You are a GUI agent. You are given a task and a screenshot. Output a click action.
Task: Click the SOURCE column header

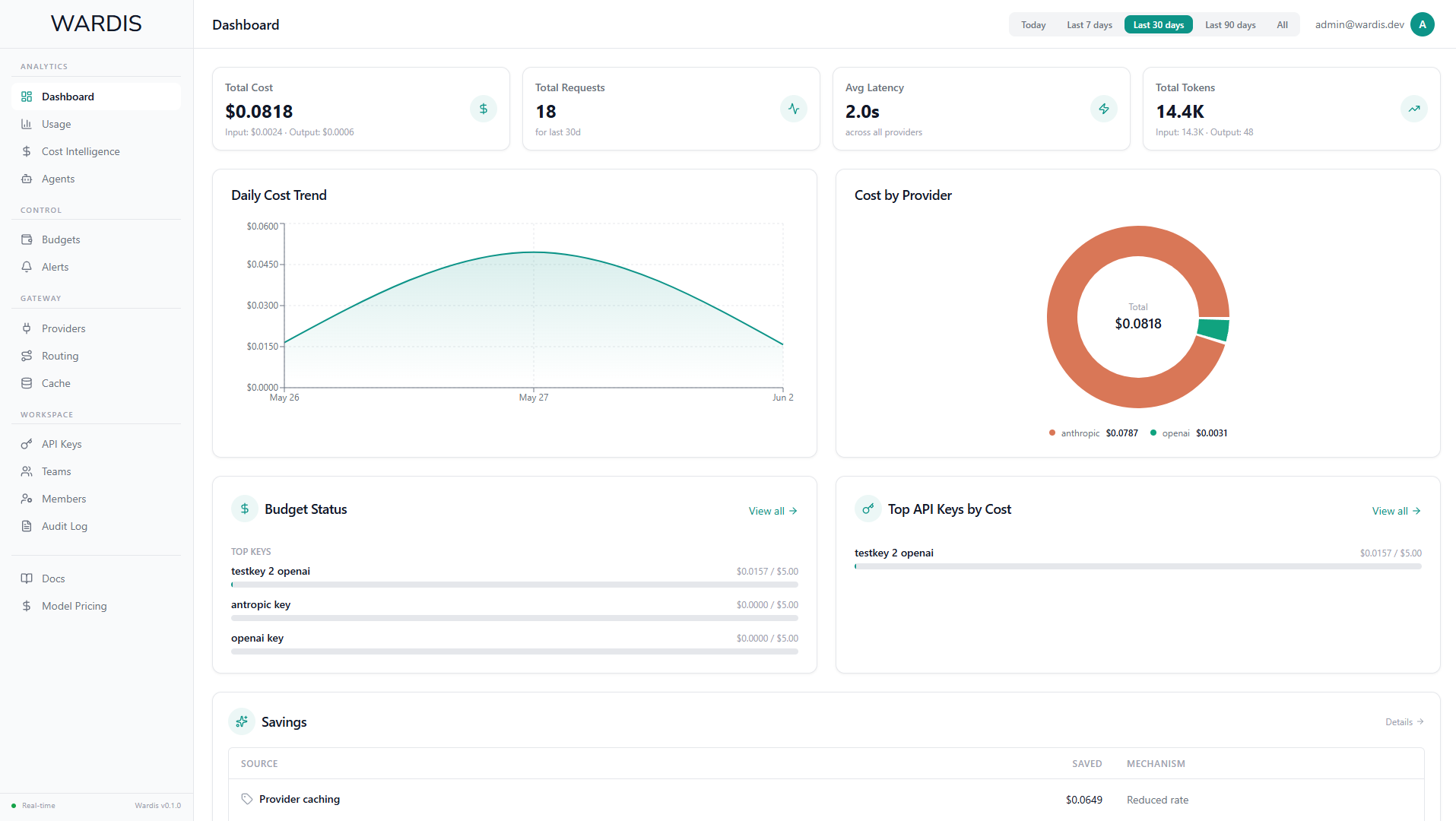click(x=259, y=764)
